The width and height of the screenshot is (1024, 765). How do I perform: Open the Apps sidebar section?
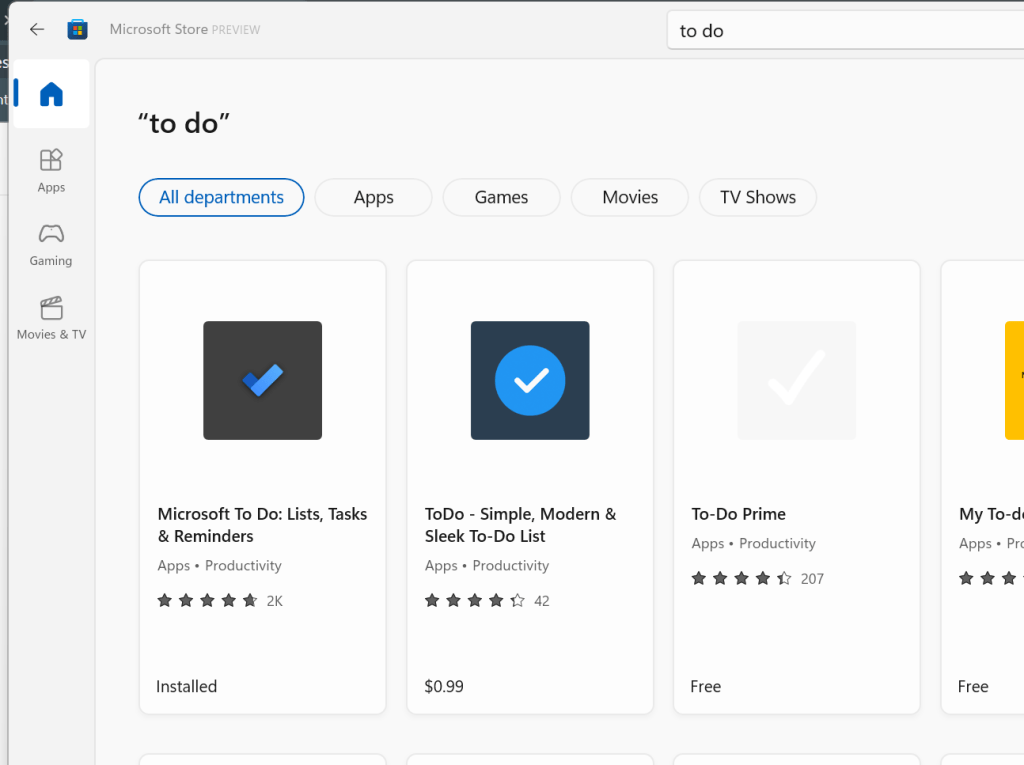[x=51, y=170]
